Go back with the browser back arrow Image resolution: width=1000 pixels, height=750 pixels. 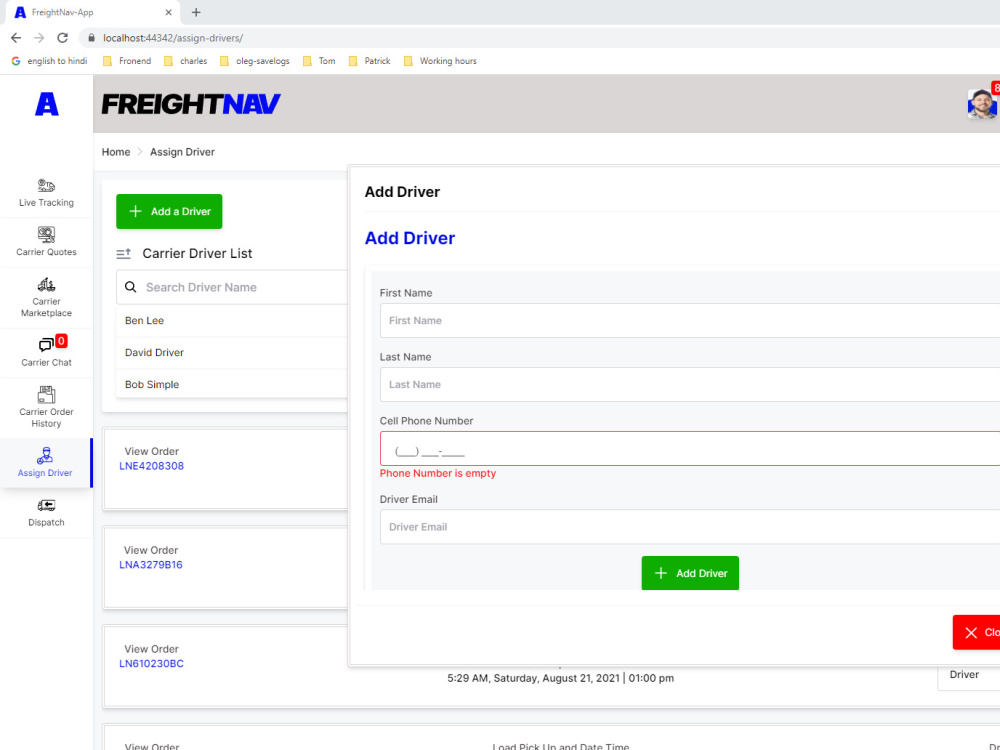pos(16,38)
